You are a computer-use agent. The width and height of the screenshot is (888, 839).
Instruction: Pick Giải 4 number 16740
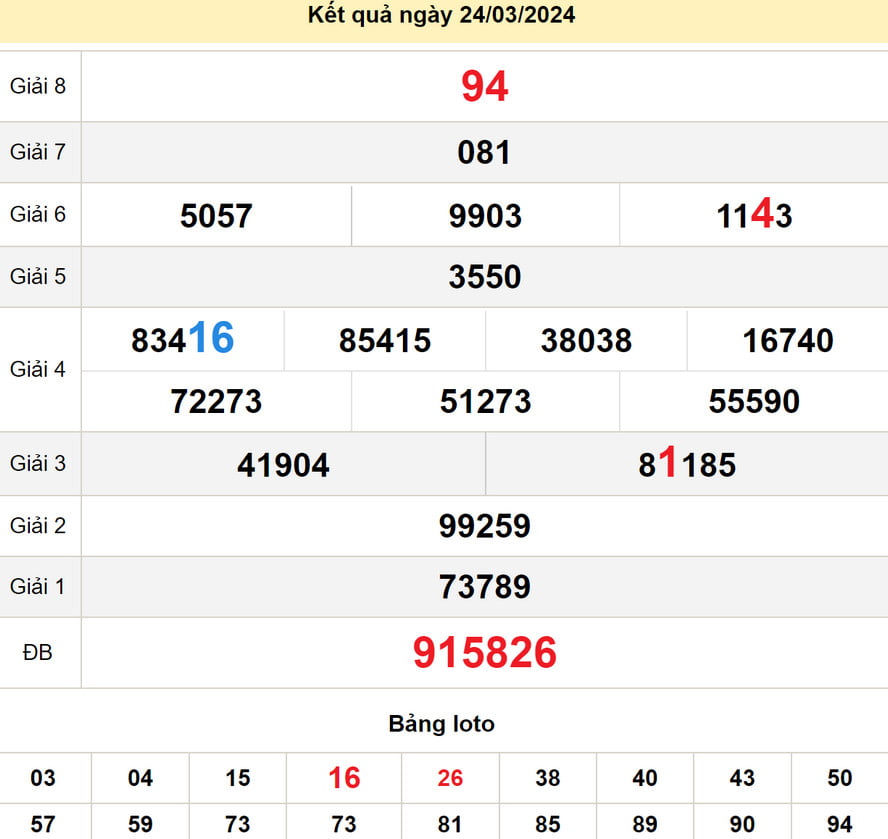click(x=788, y=341)
